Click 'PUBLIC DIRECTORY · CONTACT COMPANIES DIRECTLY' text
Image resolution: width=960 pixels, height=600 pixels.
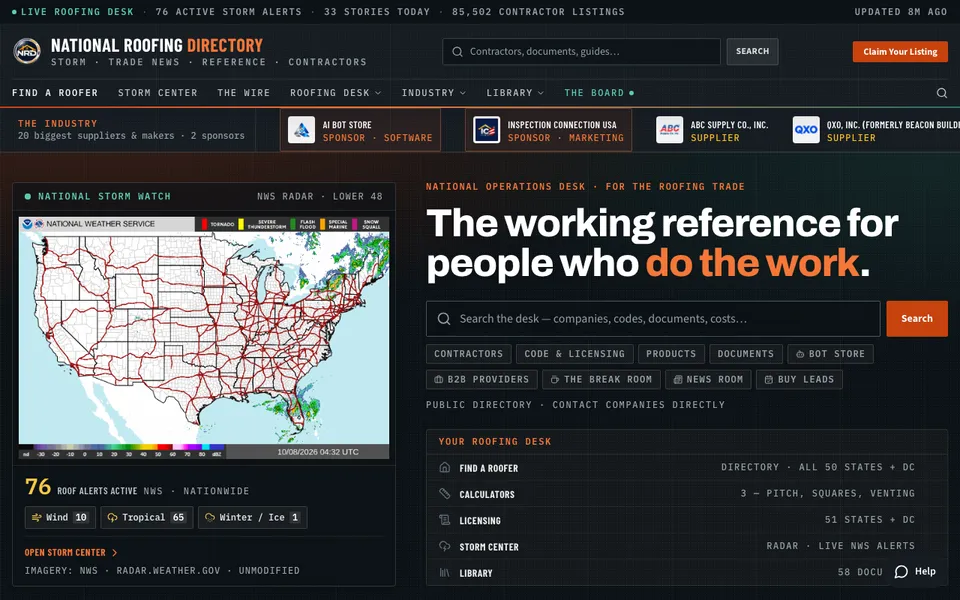click(576, 405)
